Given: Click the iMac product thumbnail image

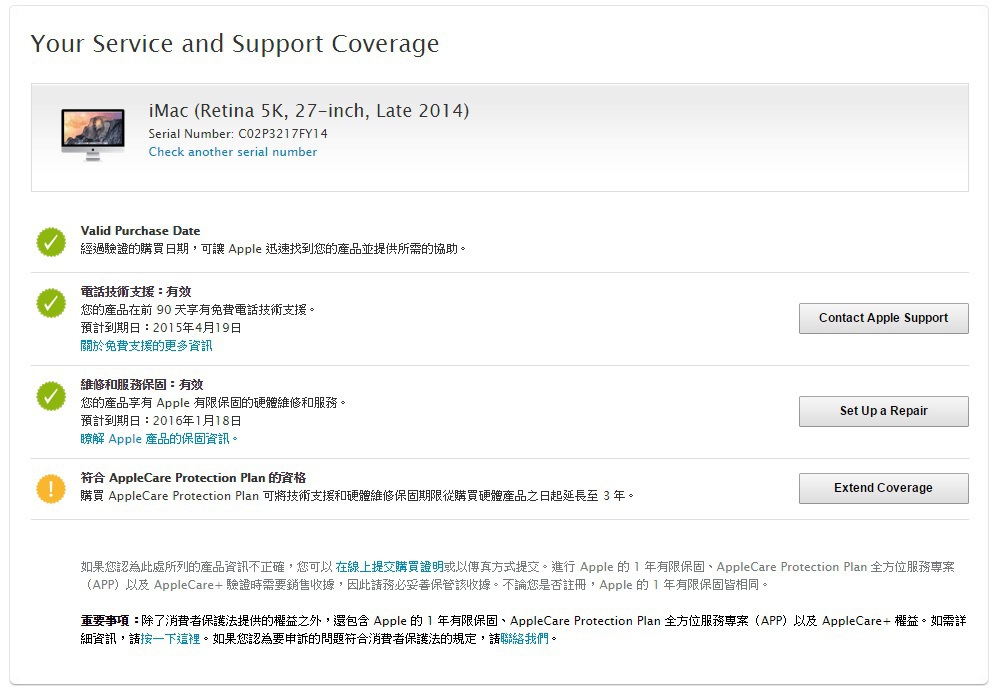Looking at the screenshot, I should pos(92,134).
